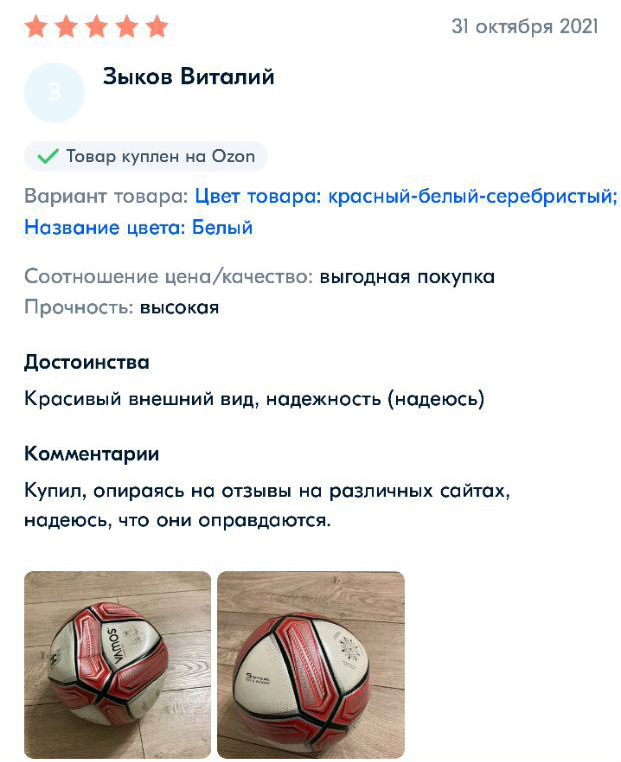Open reviewer name Зыков Виталий
Viewport: 621px width, 762px height.
click(188, 77)
